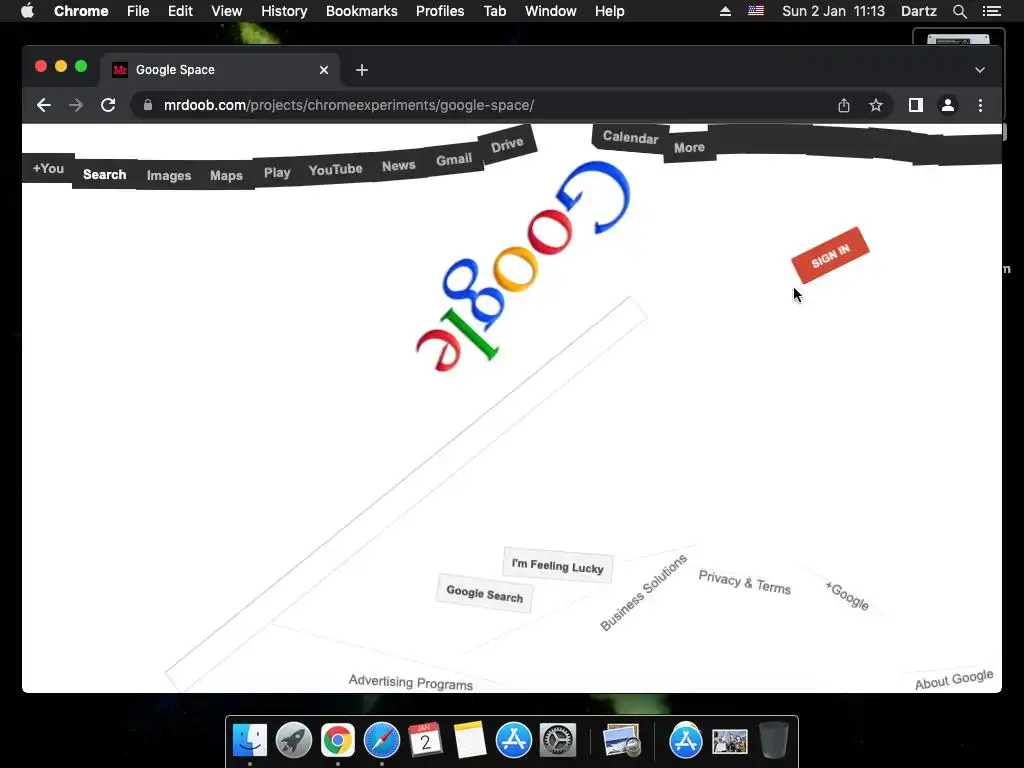Open the share page icon in address bar
The height and width of the screenshot is (768, 1024).
844,105
